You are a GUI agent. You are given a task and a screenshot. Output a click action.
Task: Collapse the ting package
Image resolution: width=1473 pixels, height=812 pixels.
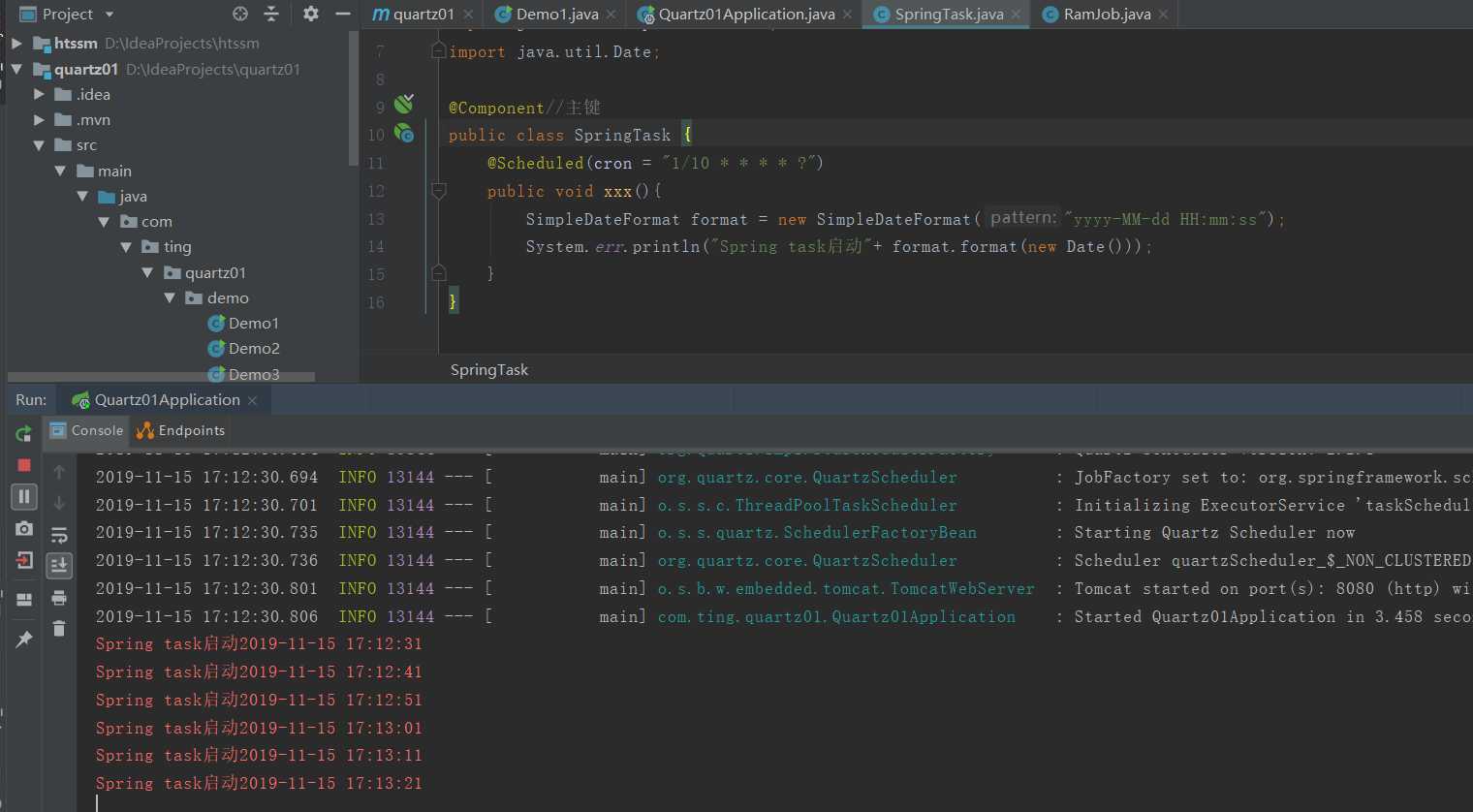126,247
